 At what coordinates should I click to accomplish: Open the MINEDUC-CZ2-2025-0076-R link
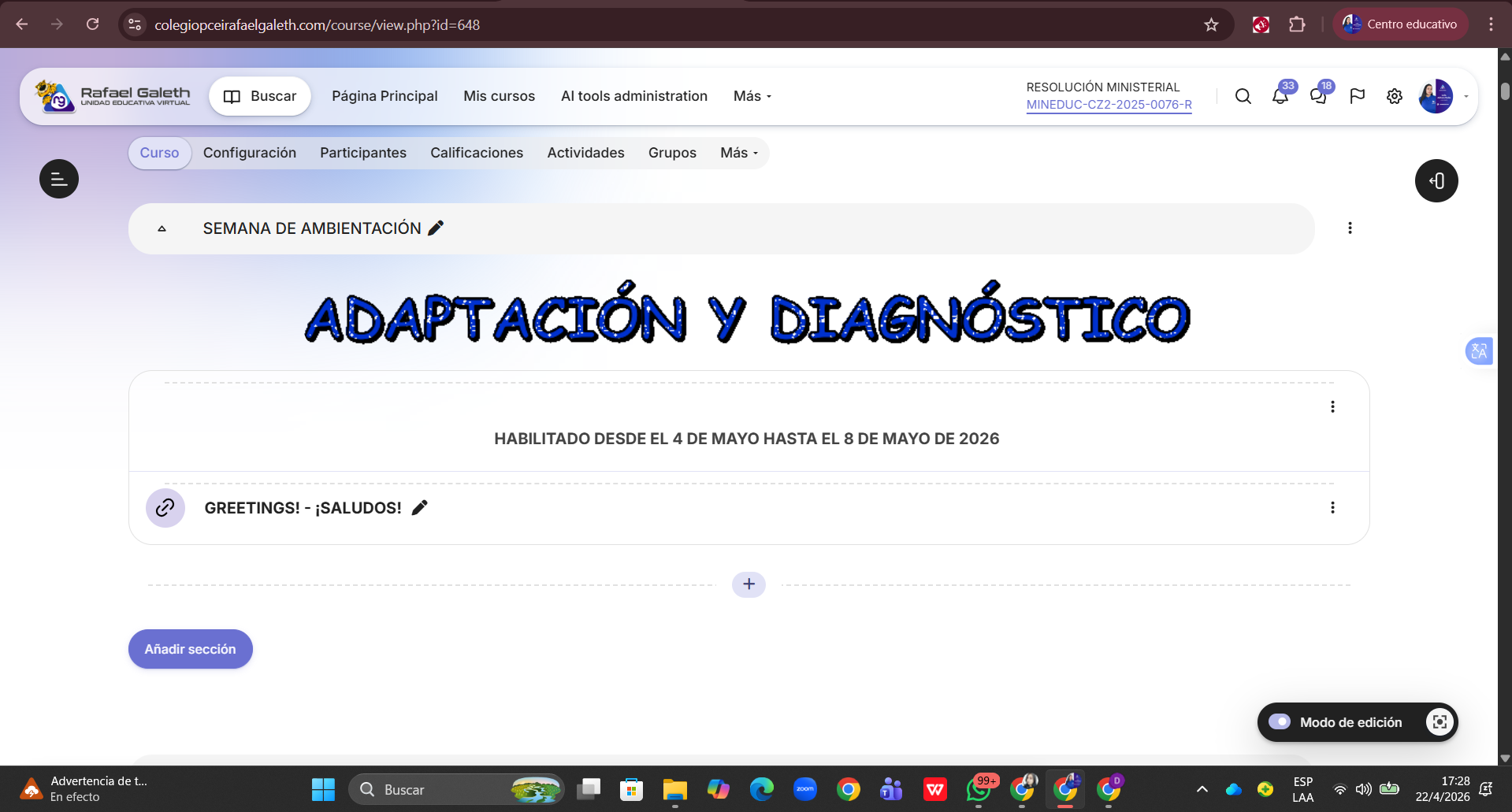coord(1108,105)
